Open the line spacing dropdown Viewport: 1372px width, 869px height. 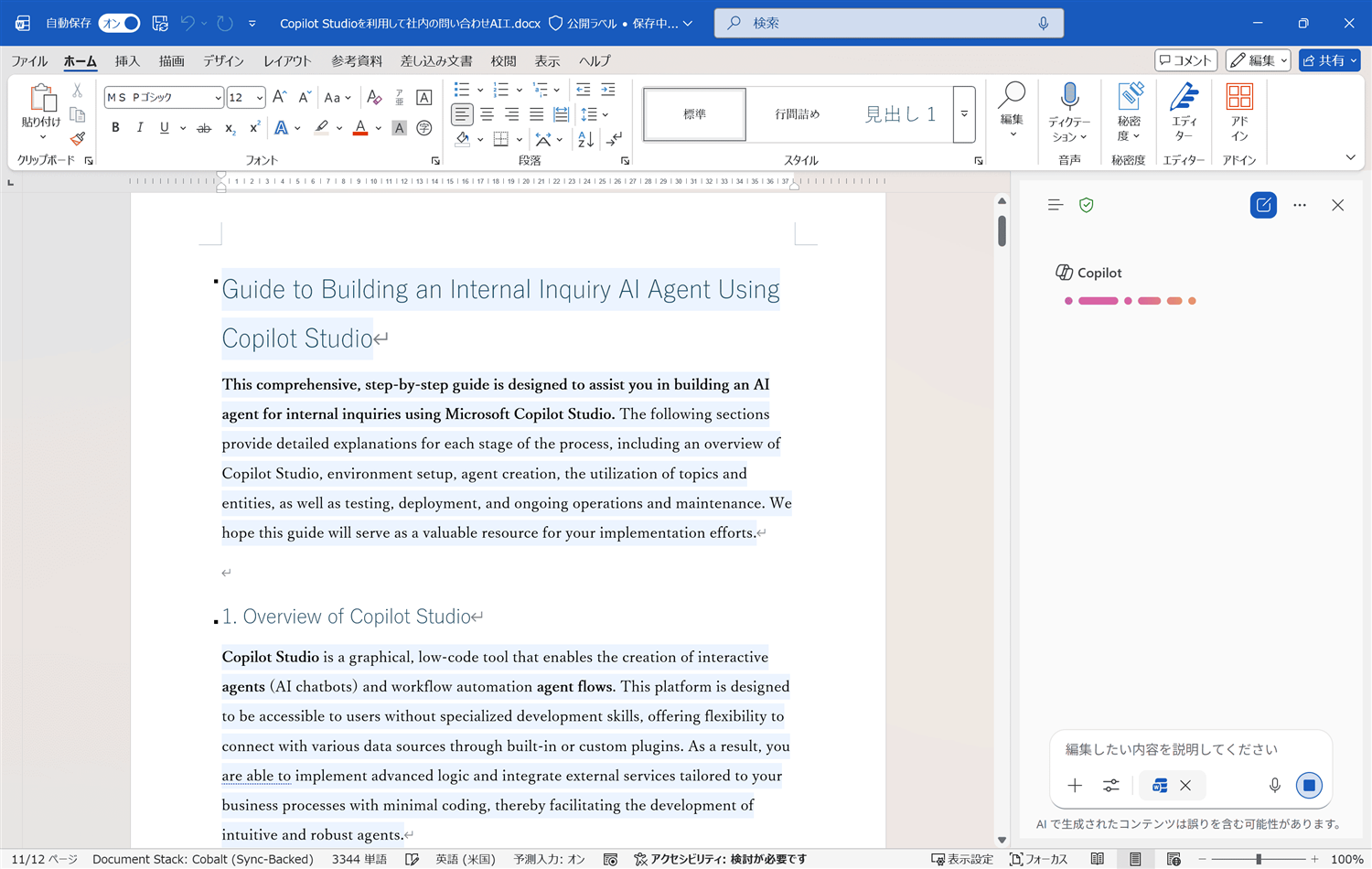point(594,114)
